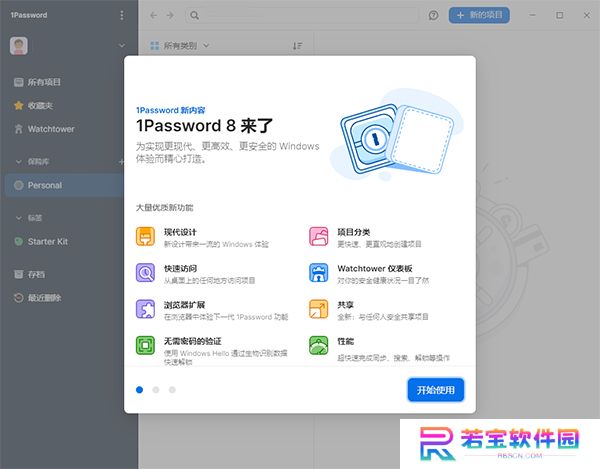Click the star icon beside 收藏夹
Image resolution: width=600 pixels, height=469 pixels.
[18, 106]
